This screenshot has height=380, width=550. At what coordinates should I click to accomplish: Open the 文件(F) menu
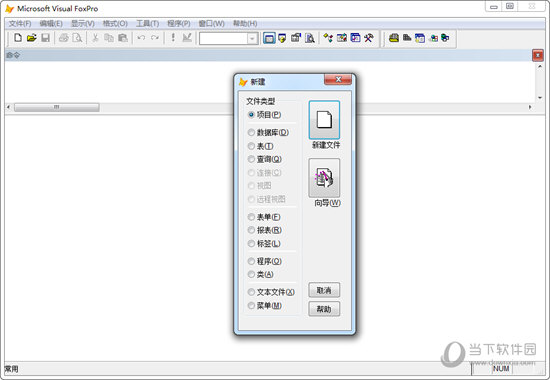[20, 24]
